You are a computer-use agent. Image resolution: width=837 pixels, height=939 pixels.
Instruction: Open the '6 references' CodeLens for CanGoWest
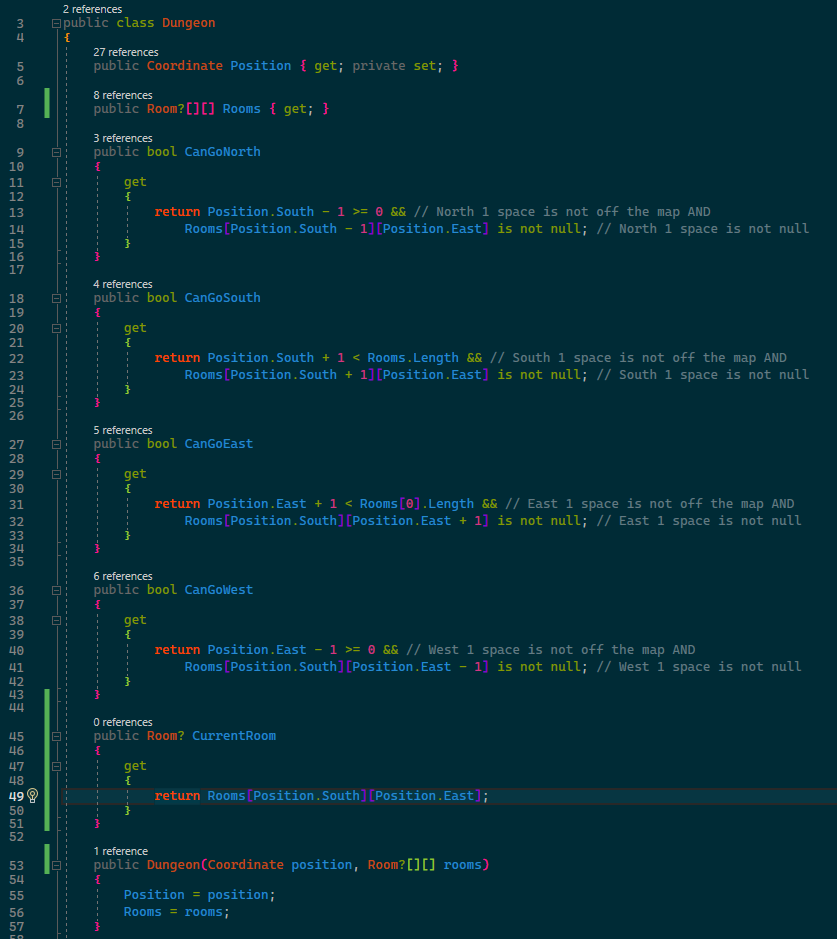tap(123, 577)
